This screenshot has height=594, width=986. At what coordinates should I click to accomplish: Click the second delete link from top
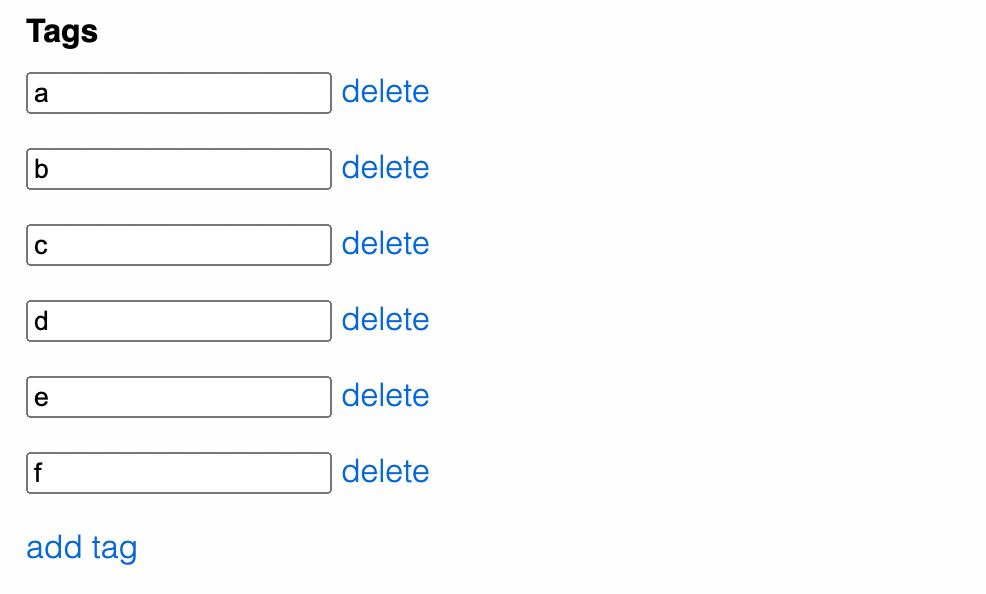click(385, 168)
